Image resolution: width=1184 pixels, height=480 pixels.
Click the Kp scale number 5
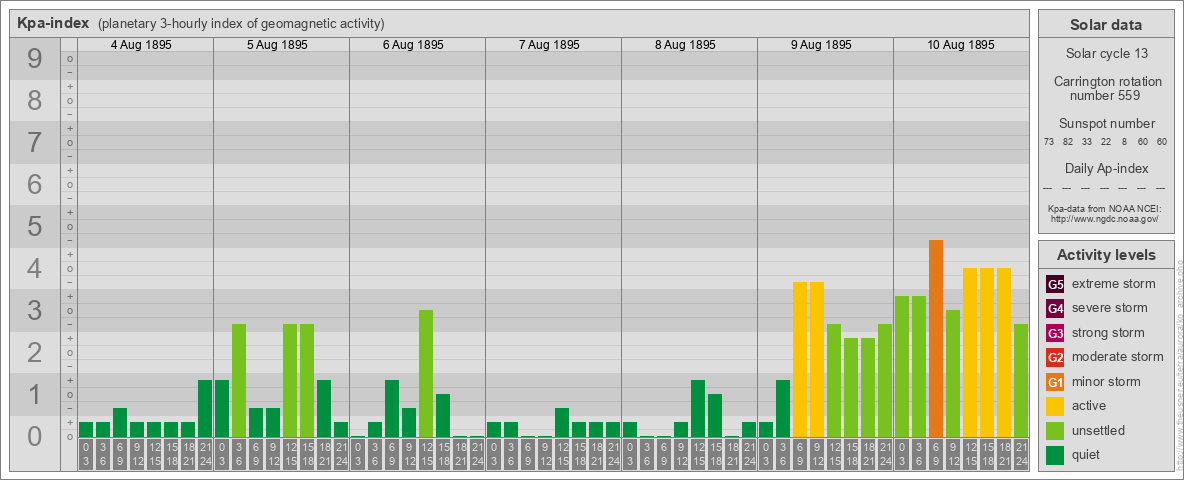click(x=35, y=226)
